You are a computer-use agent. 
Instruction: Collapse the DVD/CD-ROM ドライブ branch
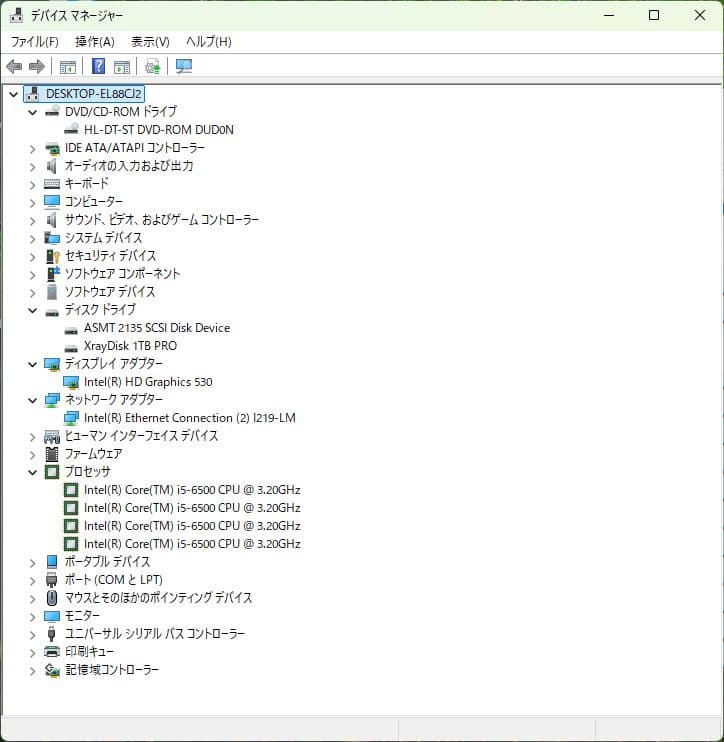pos(32,112)
